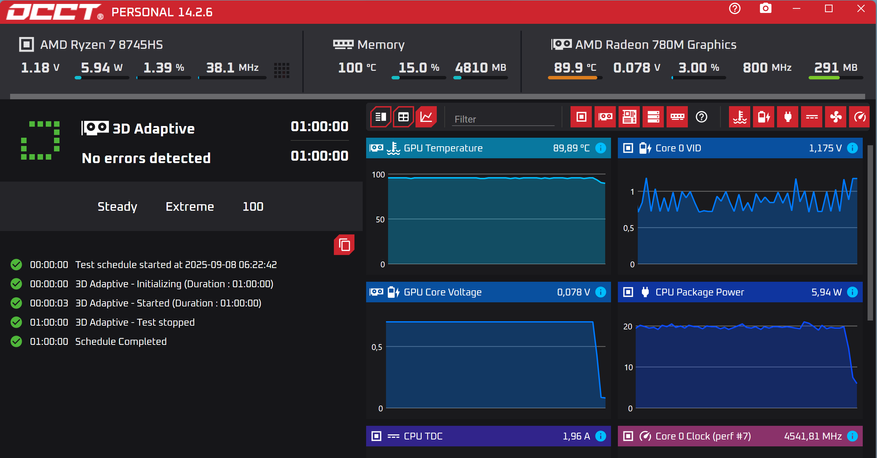The width and height of the screenshot is (877, 458).
Task: Toggle the fan speed sensor filter
Action: tap(836, 117)
